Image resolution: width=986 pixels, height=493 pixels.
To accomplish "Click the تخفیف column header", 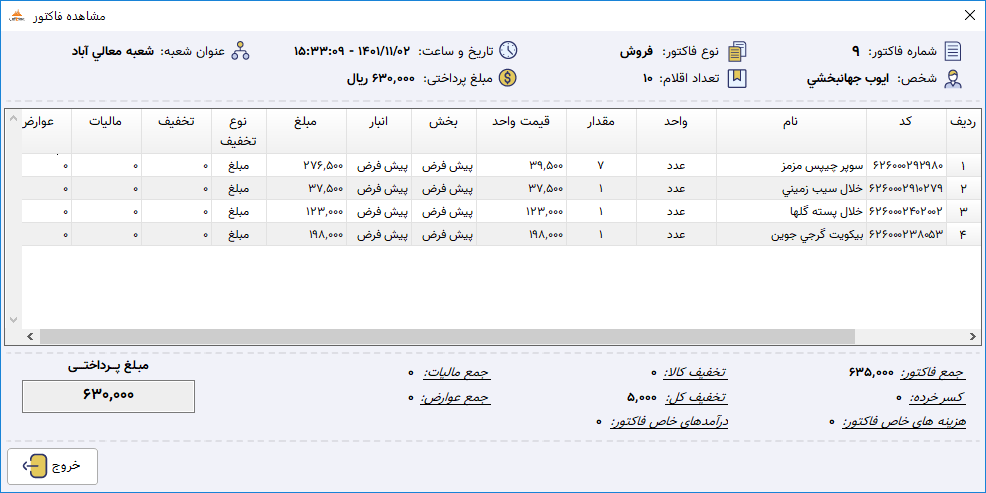I will click(176, 131).
